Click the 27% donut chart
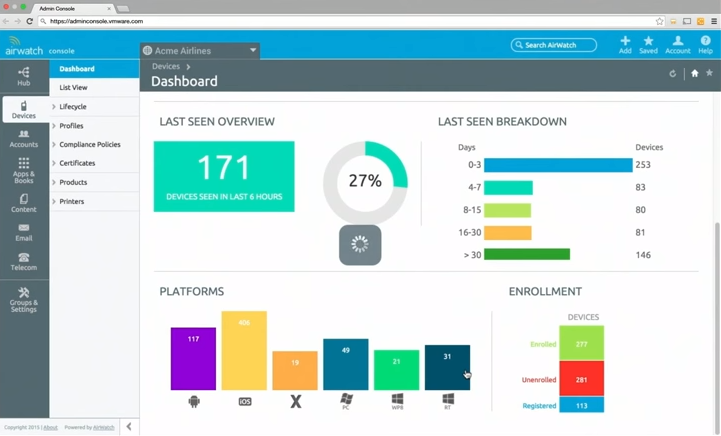 [365, 183]
